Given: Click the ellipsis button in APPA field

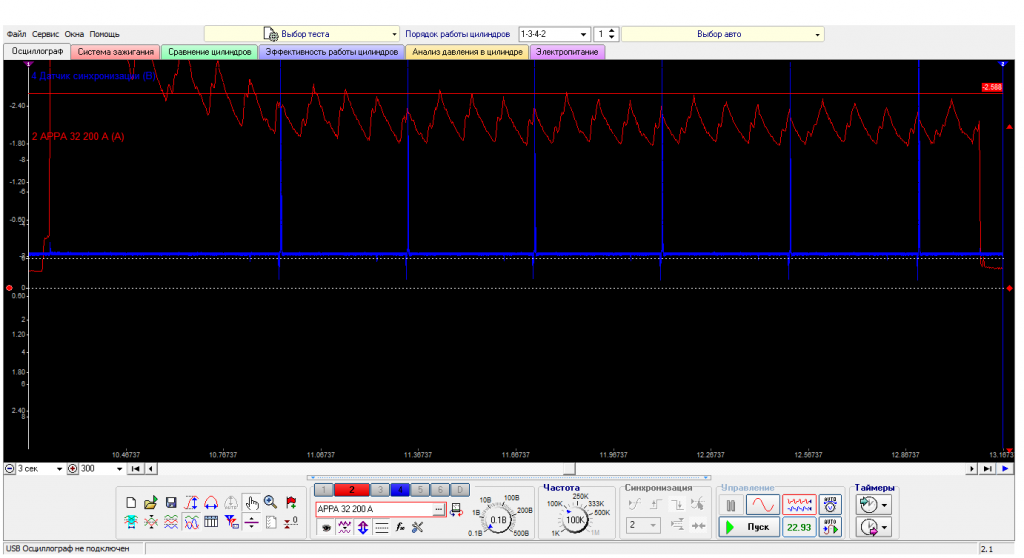Looking at the screenshot, I should [x=439, y=509].
